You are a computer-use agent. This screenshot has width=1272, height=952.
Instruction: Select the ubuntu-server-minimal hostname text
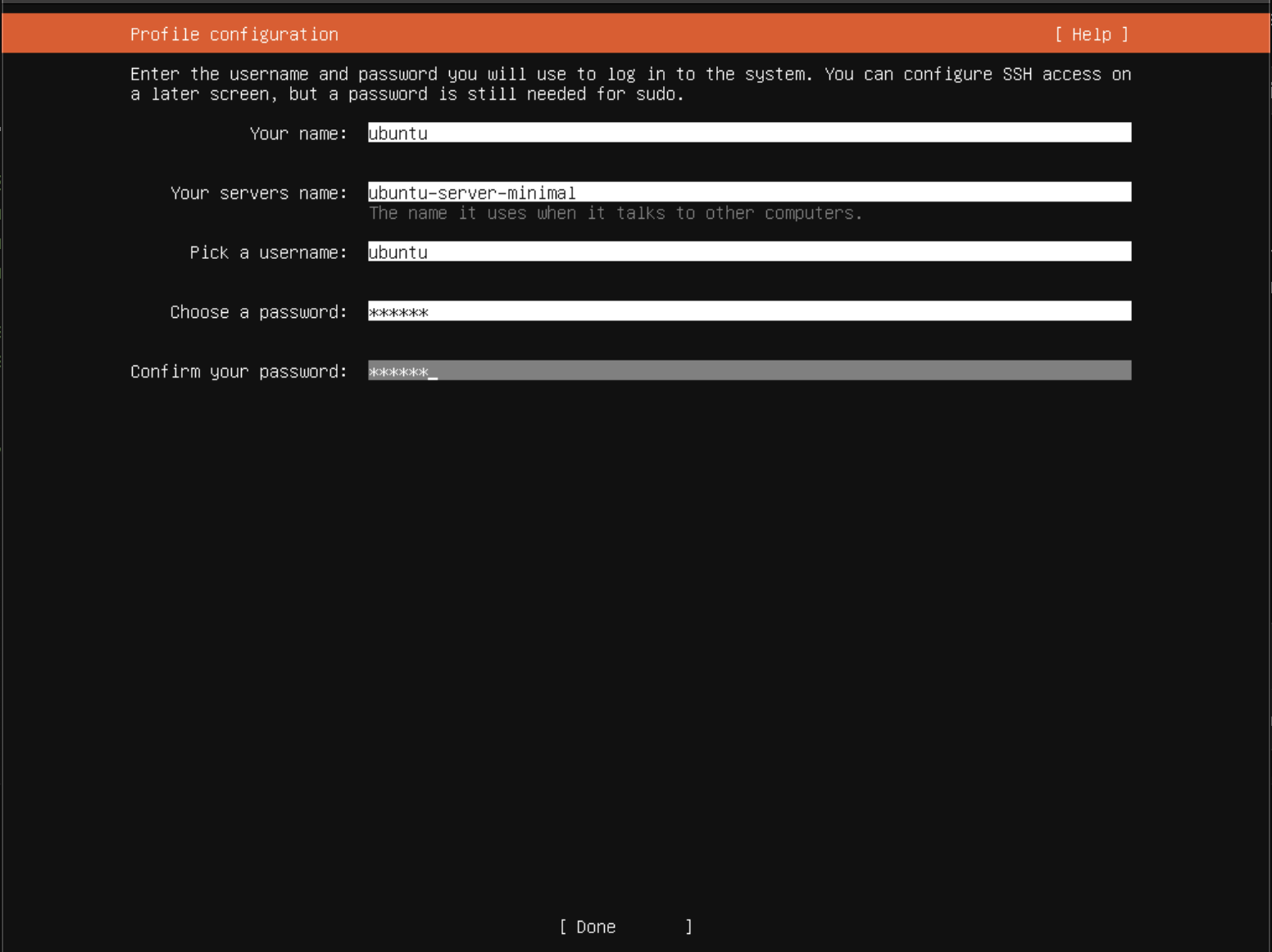point(471,193)
